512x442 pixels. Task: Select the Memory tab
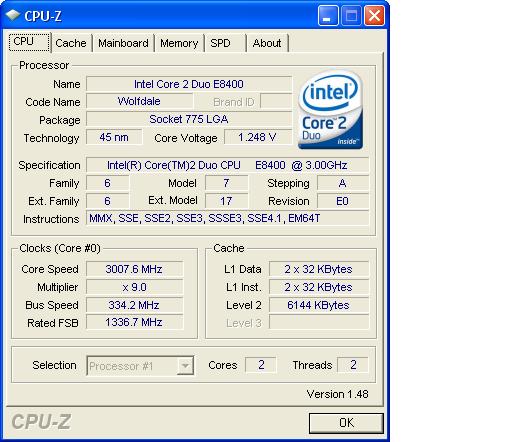(179, 43)
